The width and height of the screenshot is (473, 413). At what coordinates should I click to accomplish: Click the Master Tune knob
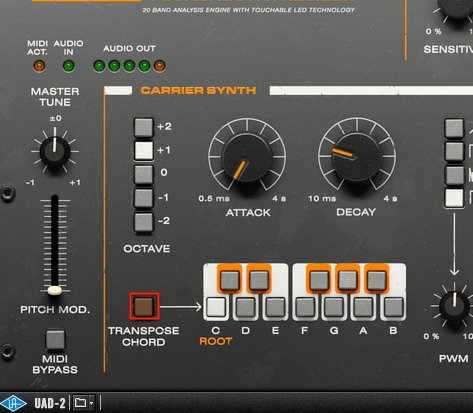[x=55, y=152]
